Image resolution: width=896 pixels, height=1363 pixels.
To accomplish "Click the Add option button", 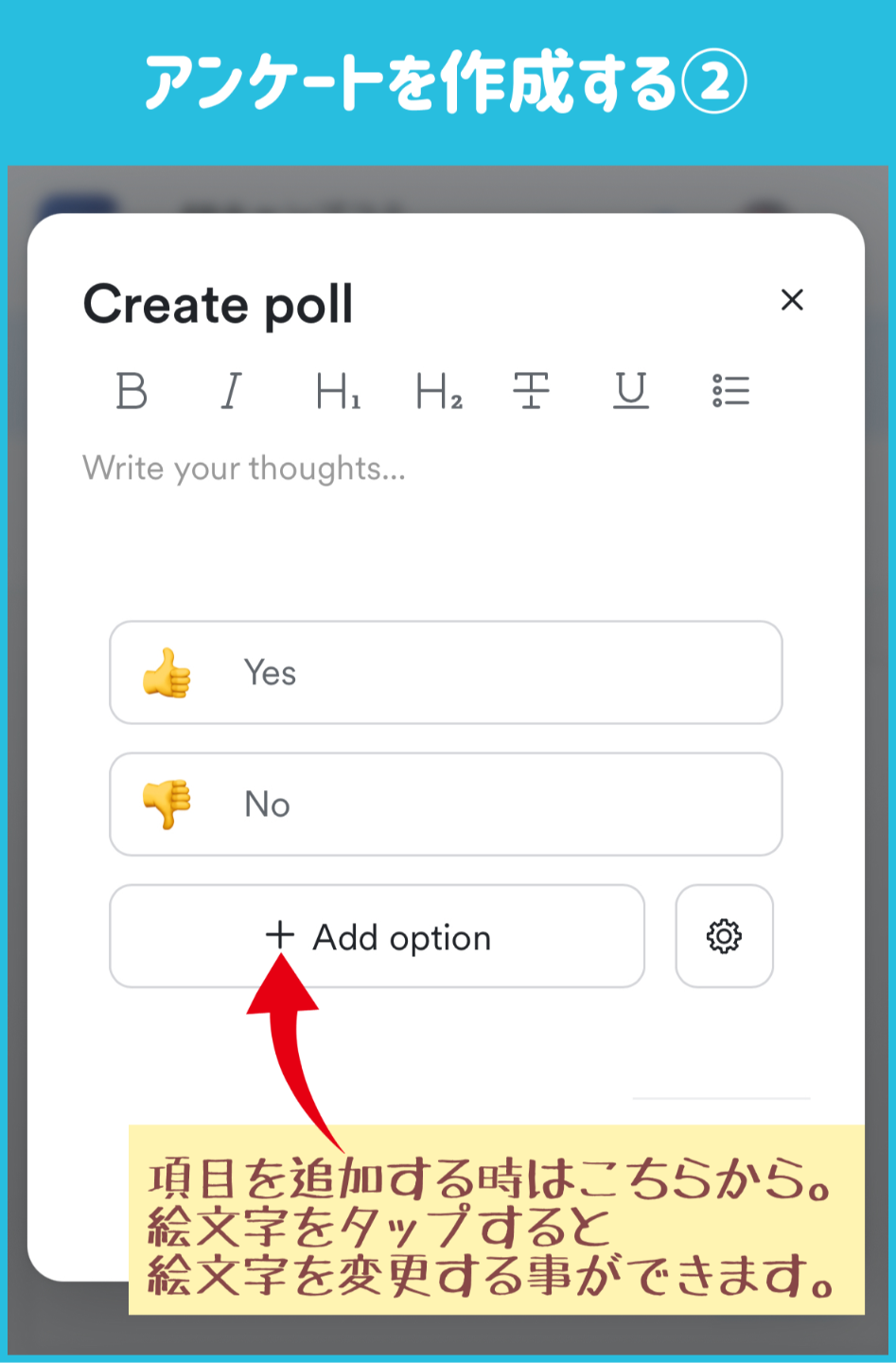I will coord(377,936).
